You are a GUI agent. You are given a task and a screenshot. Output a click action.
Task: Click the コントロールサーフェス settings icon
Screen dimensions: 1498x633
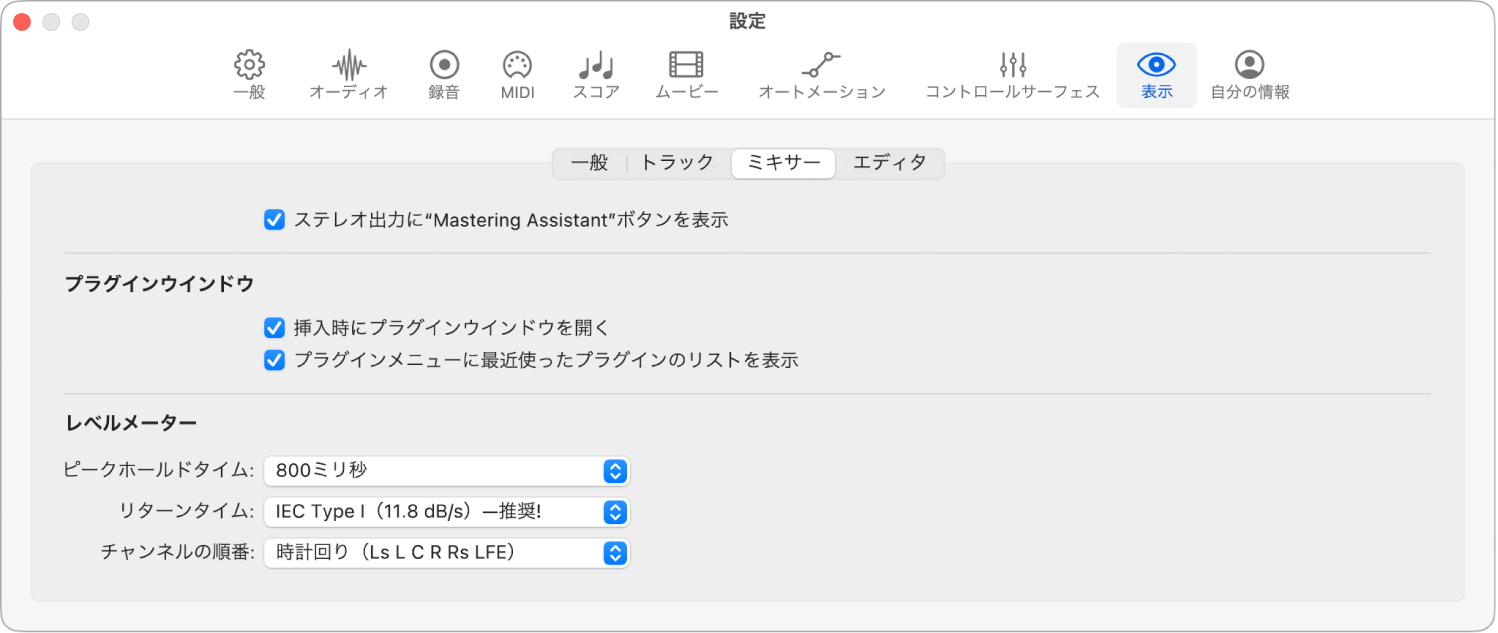1012,74
